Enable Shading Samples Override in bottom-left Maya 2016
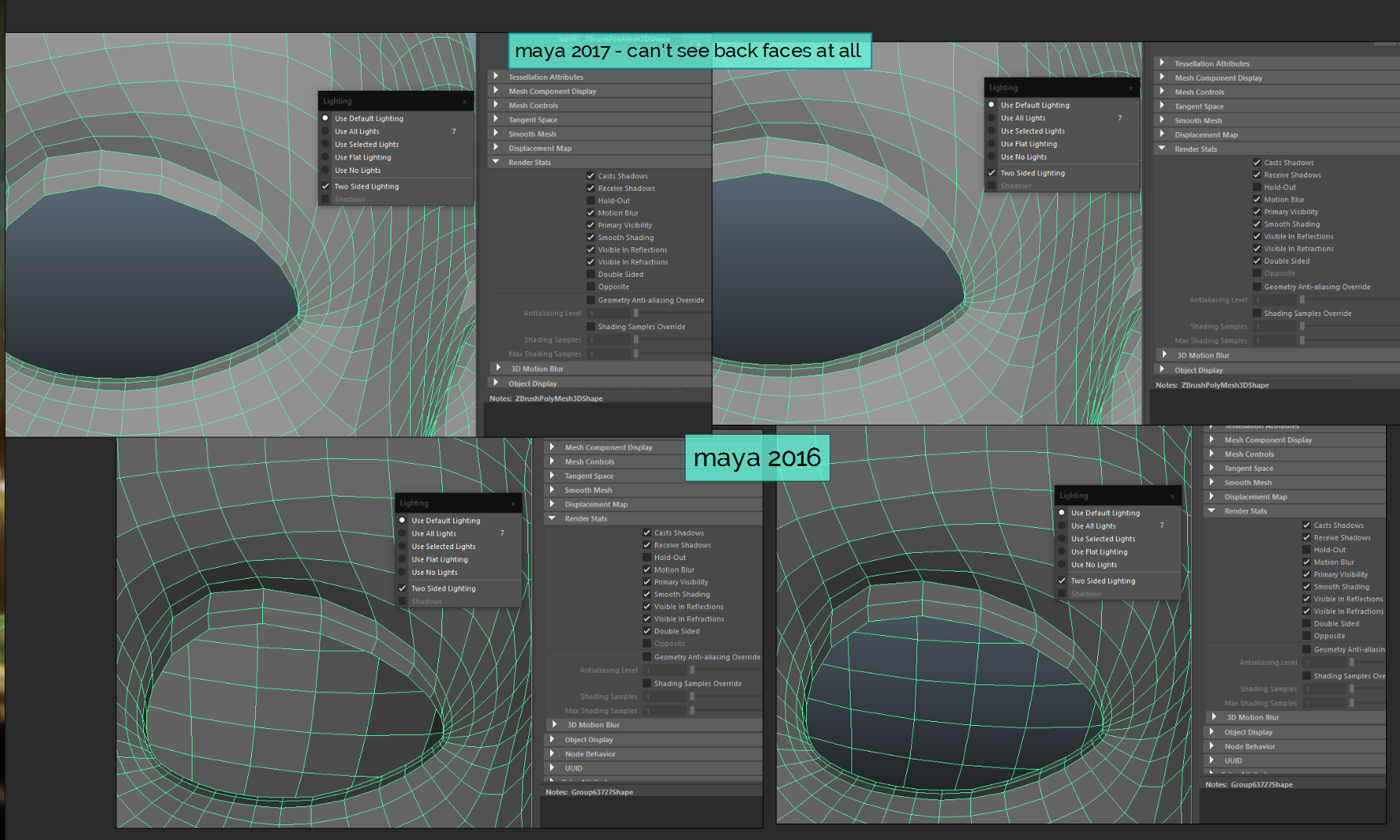 [x=647, y=684]
